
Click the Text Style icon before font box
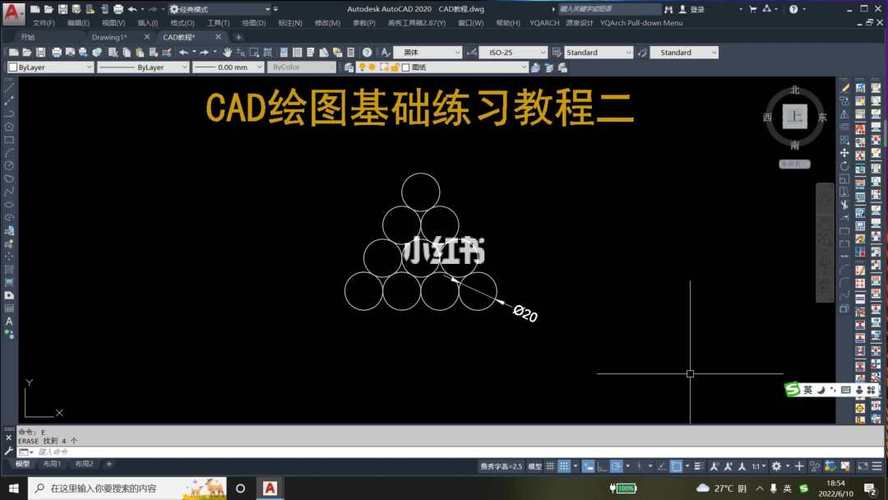coord(385,52)
